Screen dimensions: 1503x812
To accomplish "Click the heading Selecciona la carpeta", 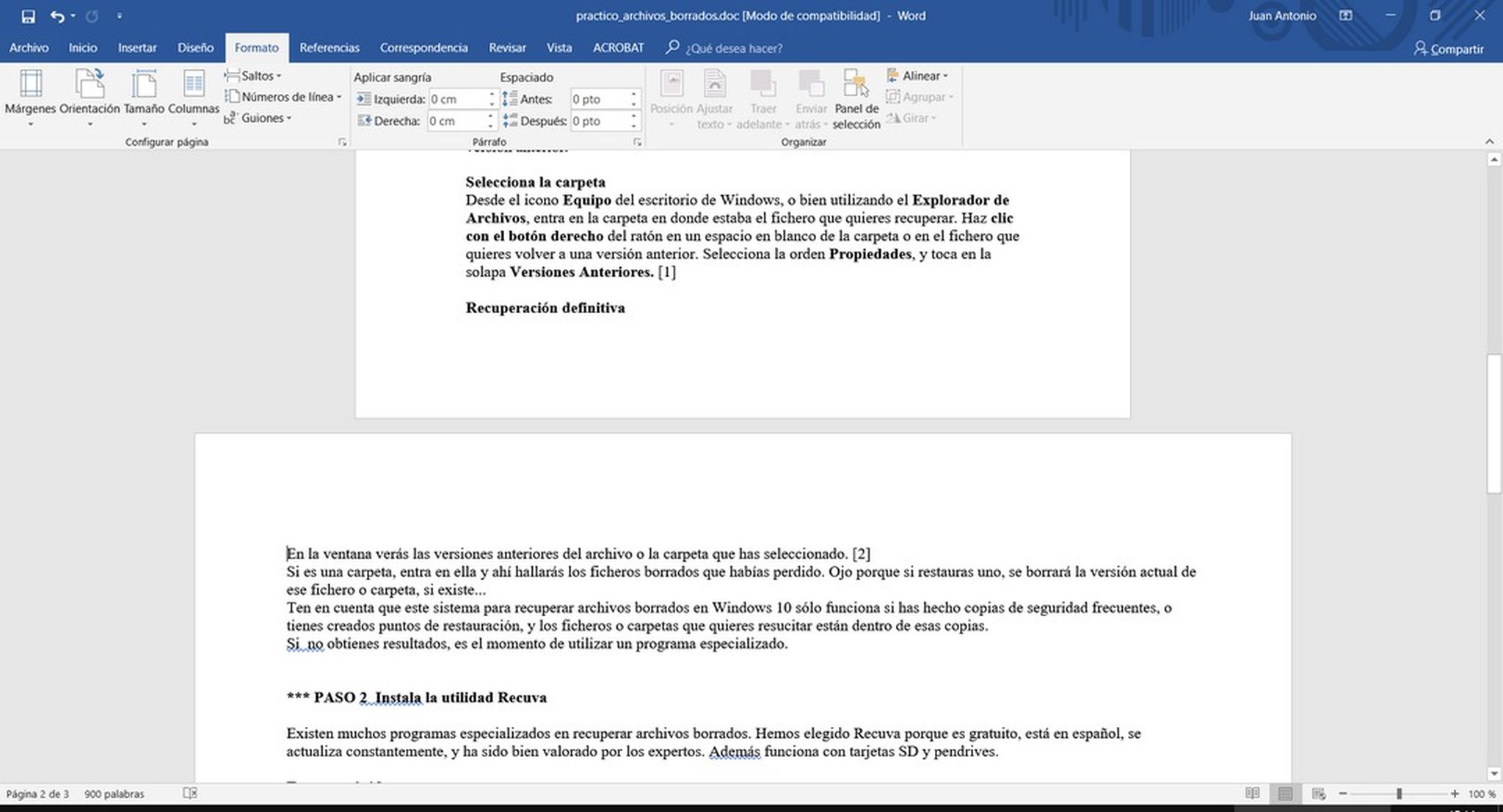I will pos(536,182).
